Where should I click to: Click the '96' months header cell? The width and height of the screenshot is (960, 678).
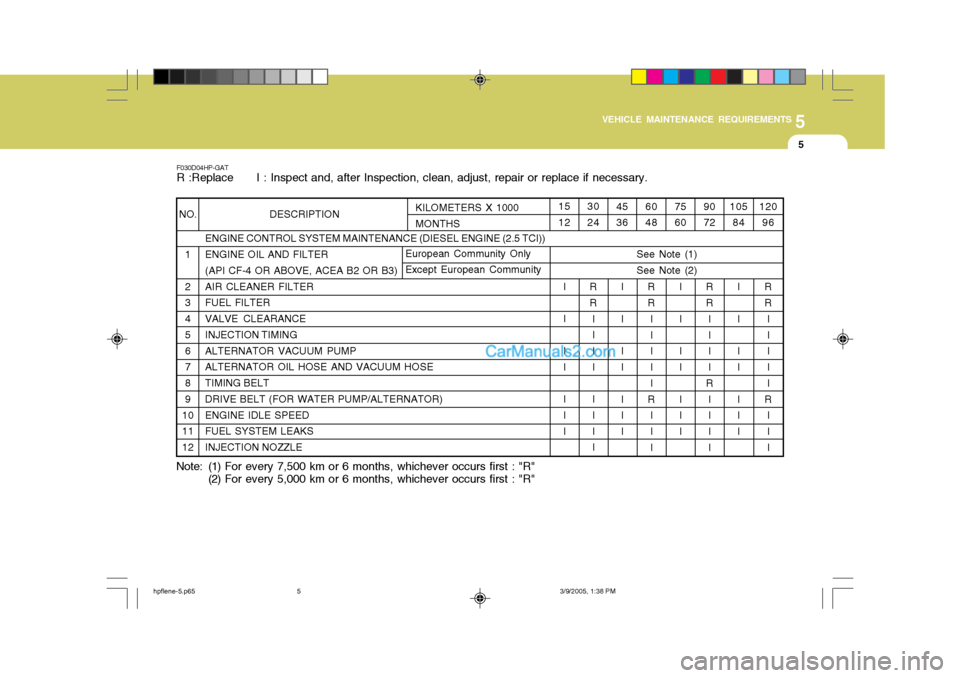tap(768, 222)
